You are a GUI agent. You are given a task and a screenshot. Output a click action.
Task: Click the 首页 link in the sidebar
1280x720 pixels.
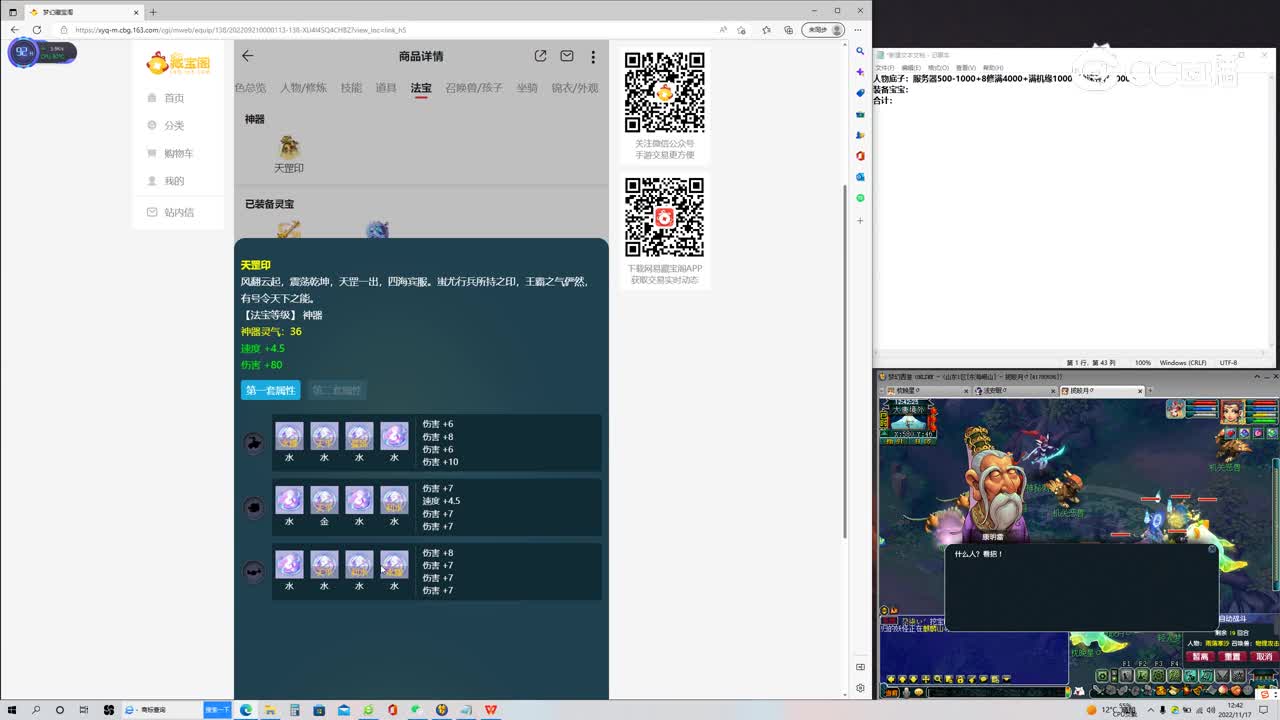(x=173, y=97)
